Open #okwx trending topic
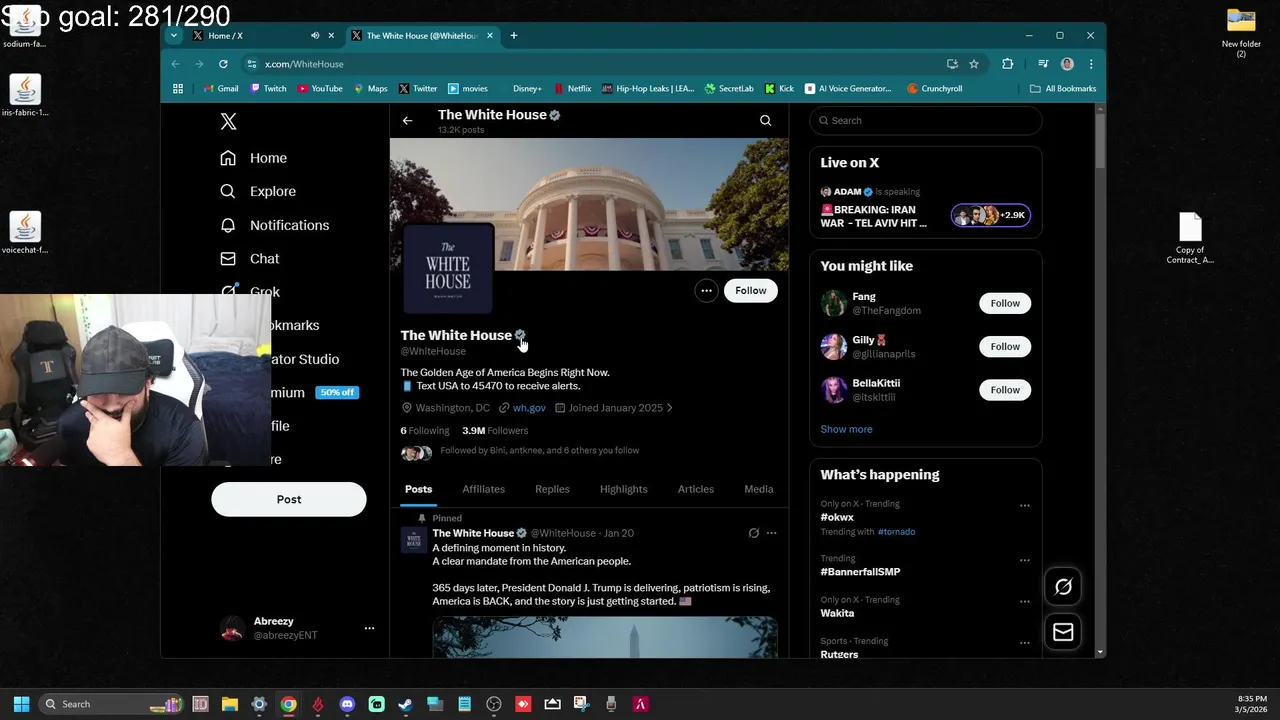Image resolution: width=1280 pixels, height=720 pixels. tap(837, 517)
